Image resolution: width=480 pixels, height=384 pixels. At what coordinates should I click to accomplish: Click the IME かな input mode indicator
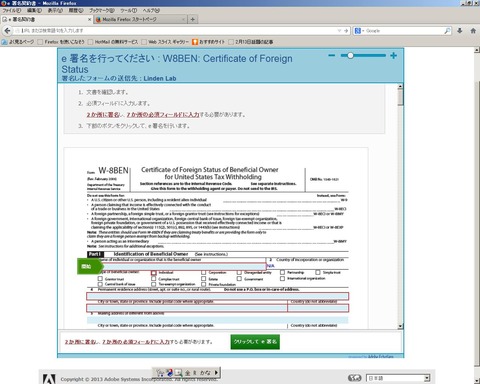[x=205, y=373]
